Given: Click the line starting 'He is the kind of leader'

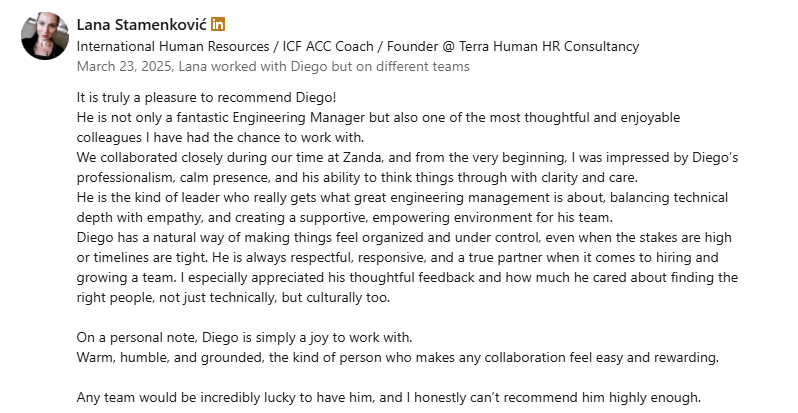Looking at the screenshot, I should [x=402, y=197].
